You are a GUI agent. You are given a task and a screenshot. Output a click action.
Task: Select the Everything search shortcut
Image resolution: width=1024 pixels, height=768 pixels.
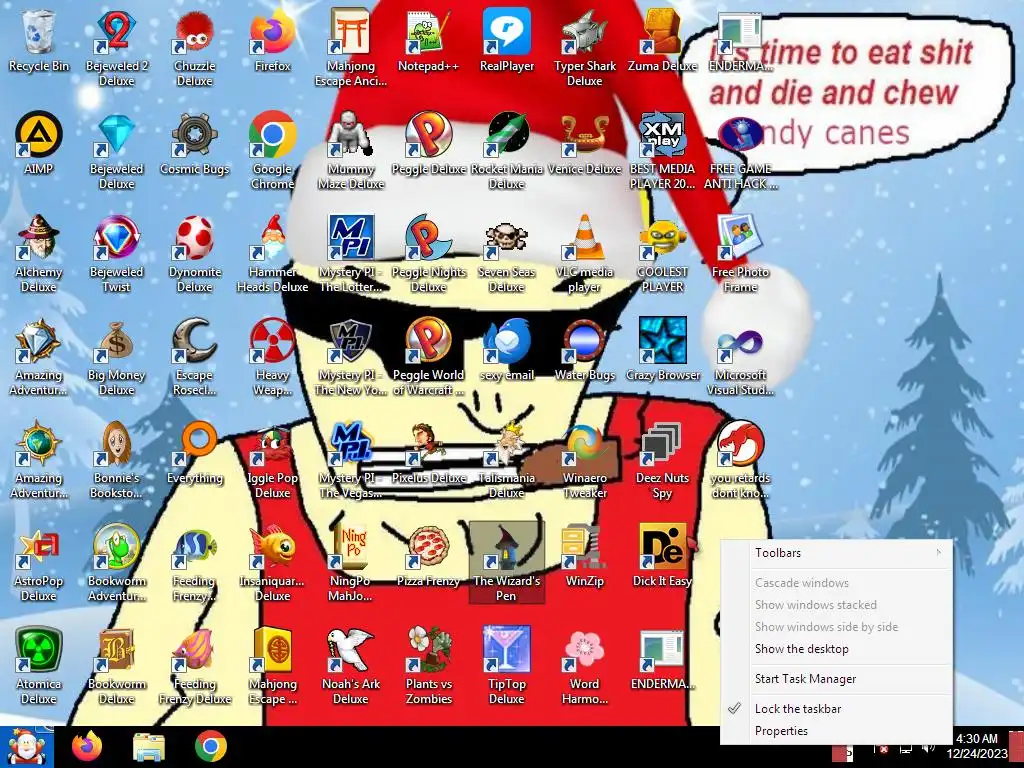coord(195,453)
